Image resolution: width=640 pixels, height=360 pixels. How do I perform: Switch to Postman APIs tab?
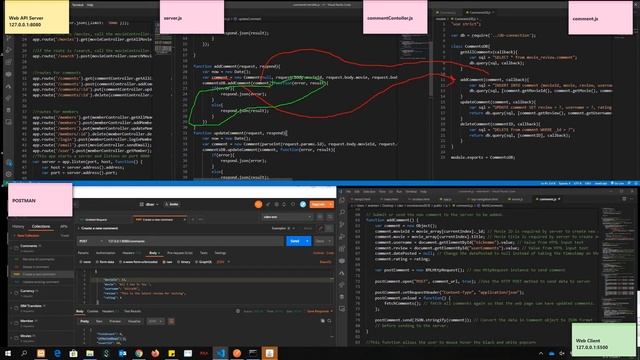(x=64, y=227)
